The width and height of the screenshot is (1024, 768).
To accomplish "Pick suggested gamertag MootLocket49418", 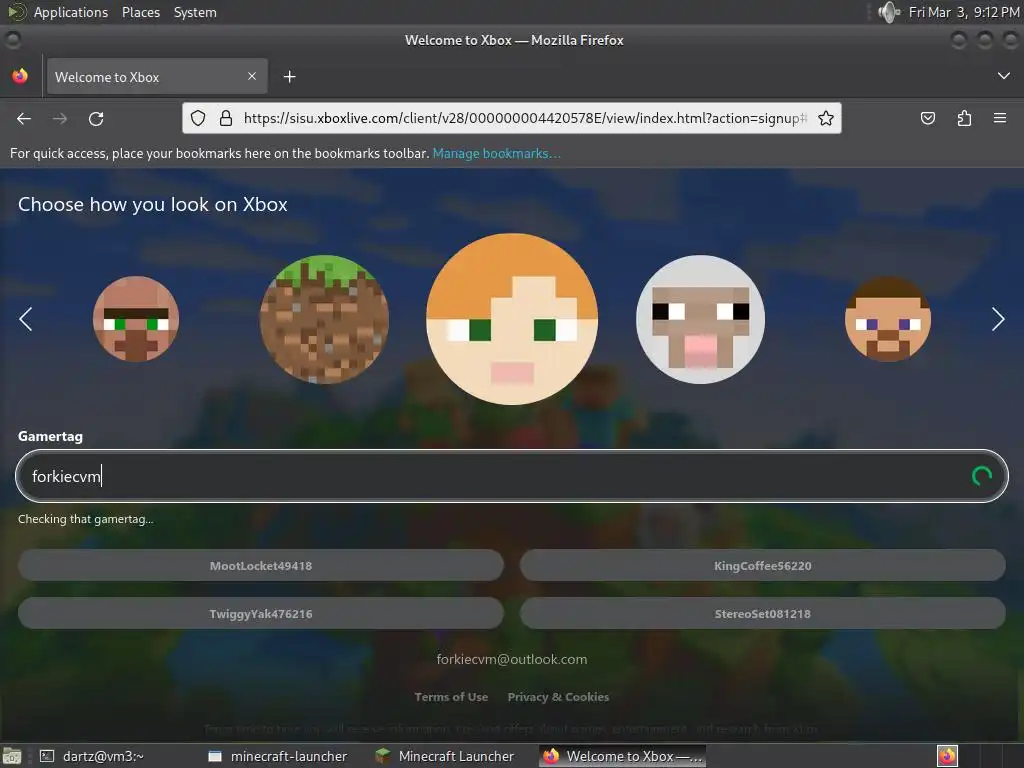I will point(261,566).
